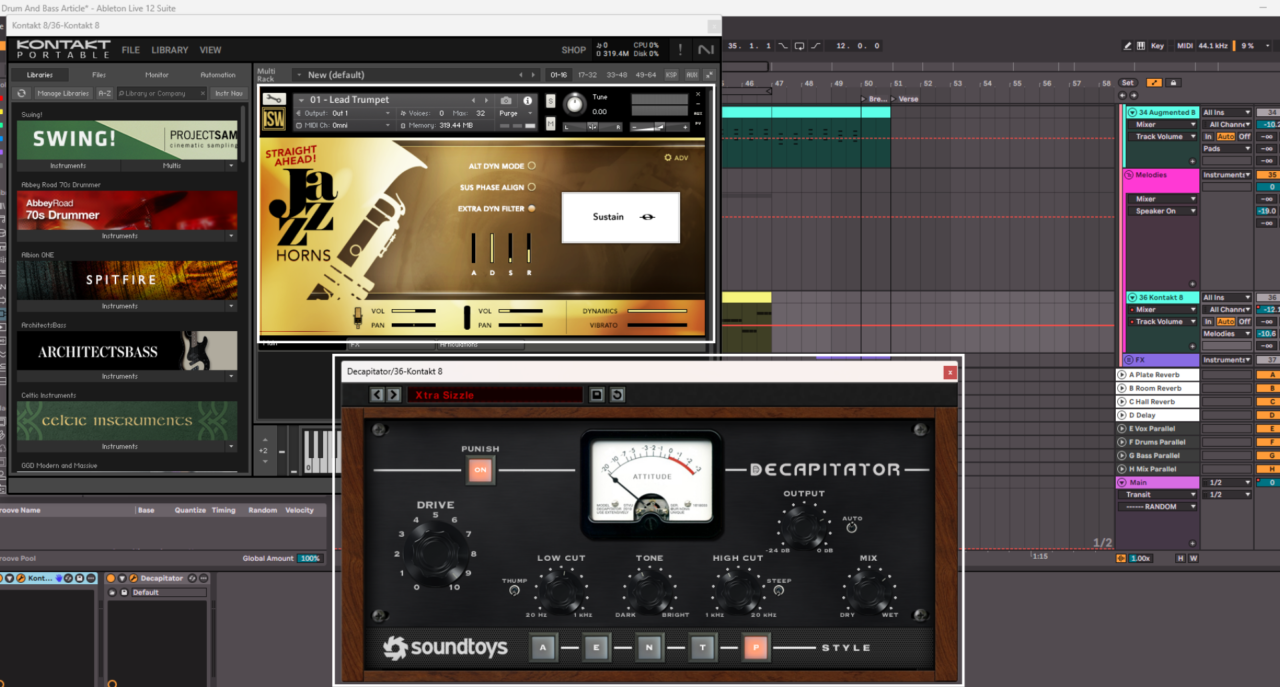
Task: Click the Native Instruments logo icon
Action: click(706, 49)
